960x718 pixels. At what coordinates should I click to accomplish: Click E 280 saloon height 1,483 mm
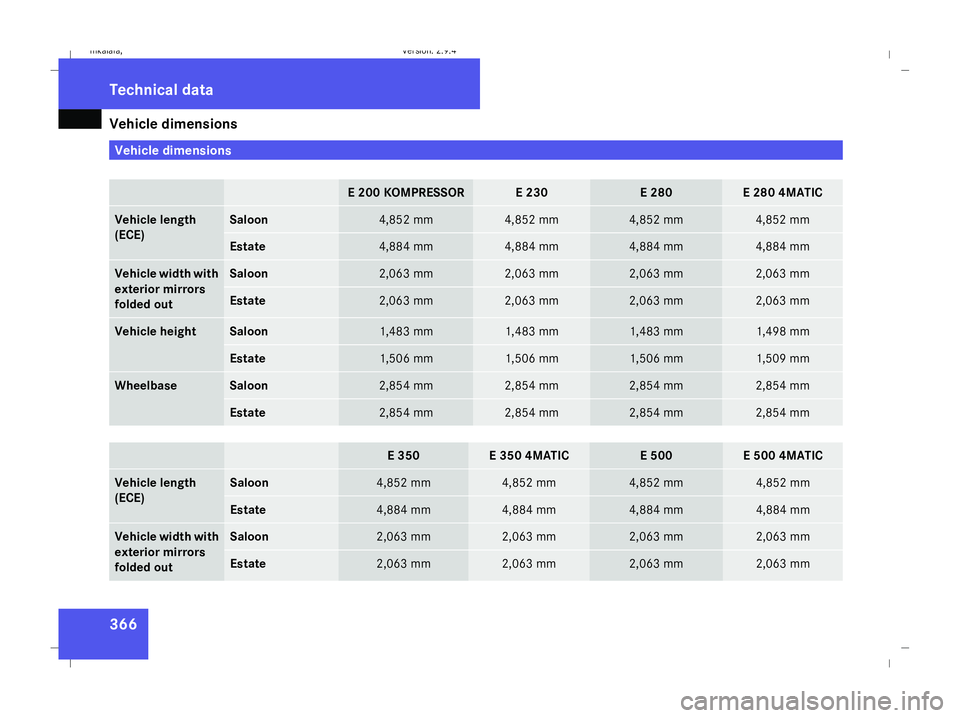point(656,331)
